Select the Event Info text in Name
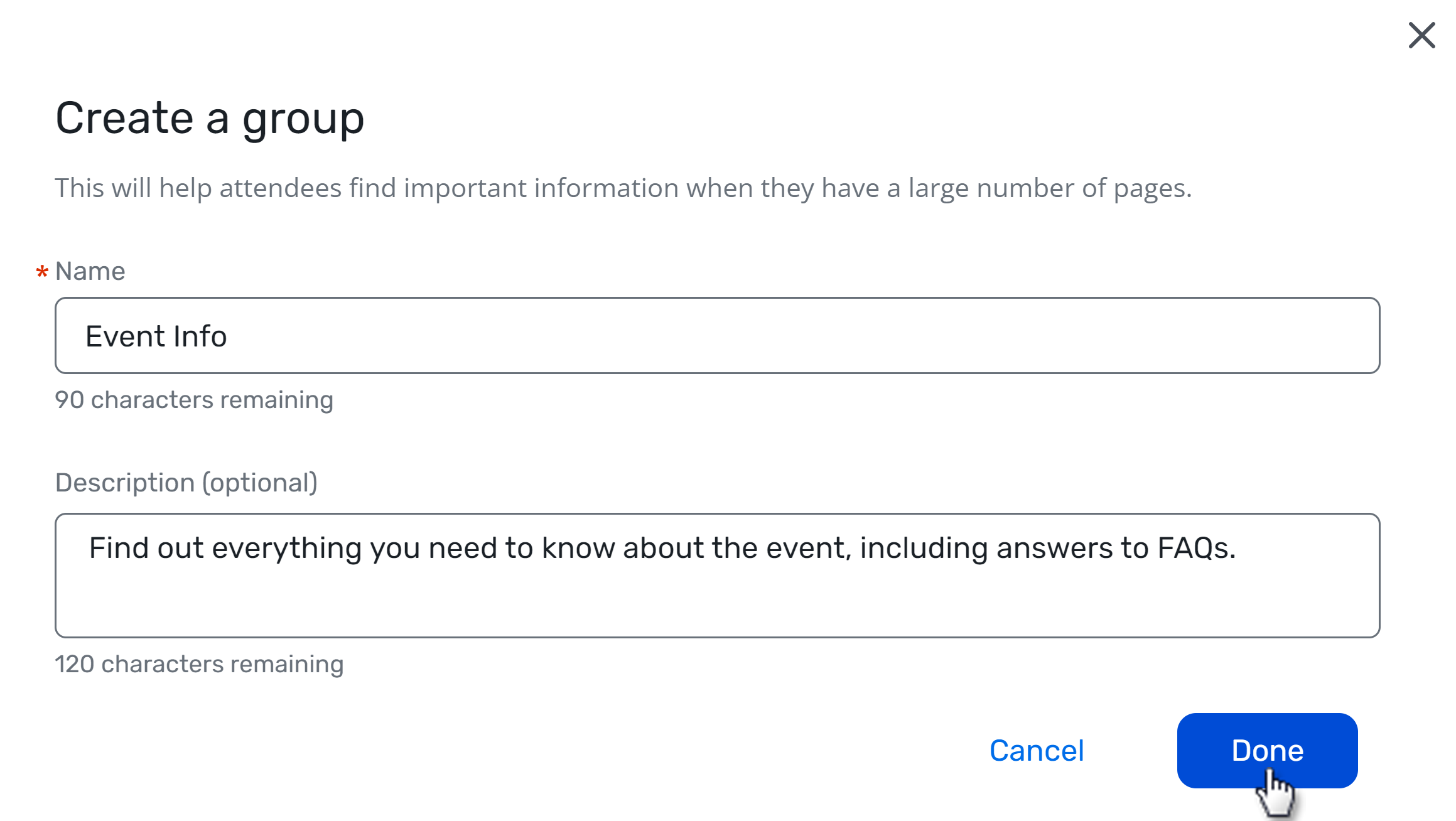The image size is (1456, 821). [x=156, y=336]
